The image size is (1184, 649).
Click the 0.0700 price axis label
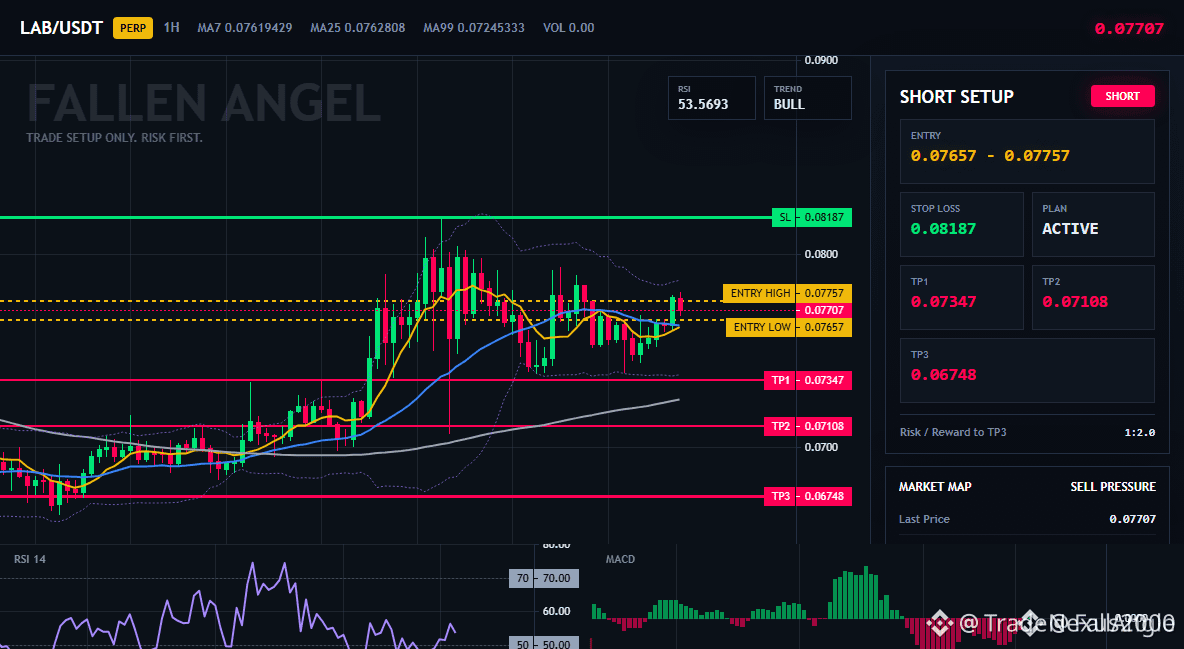pos(821,447)
